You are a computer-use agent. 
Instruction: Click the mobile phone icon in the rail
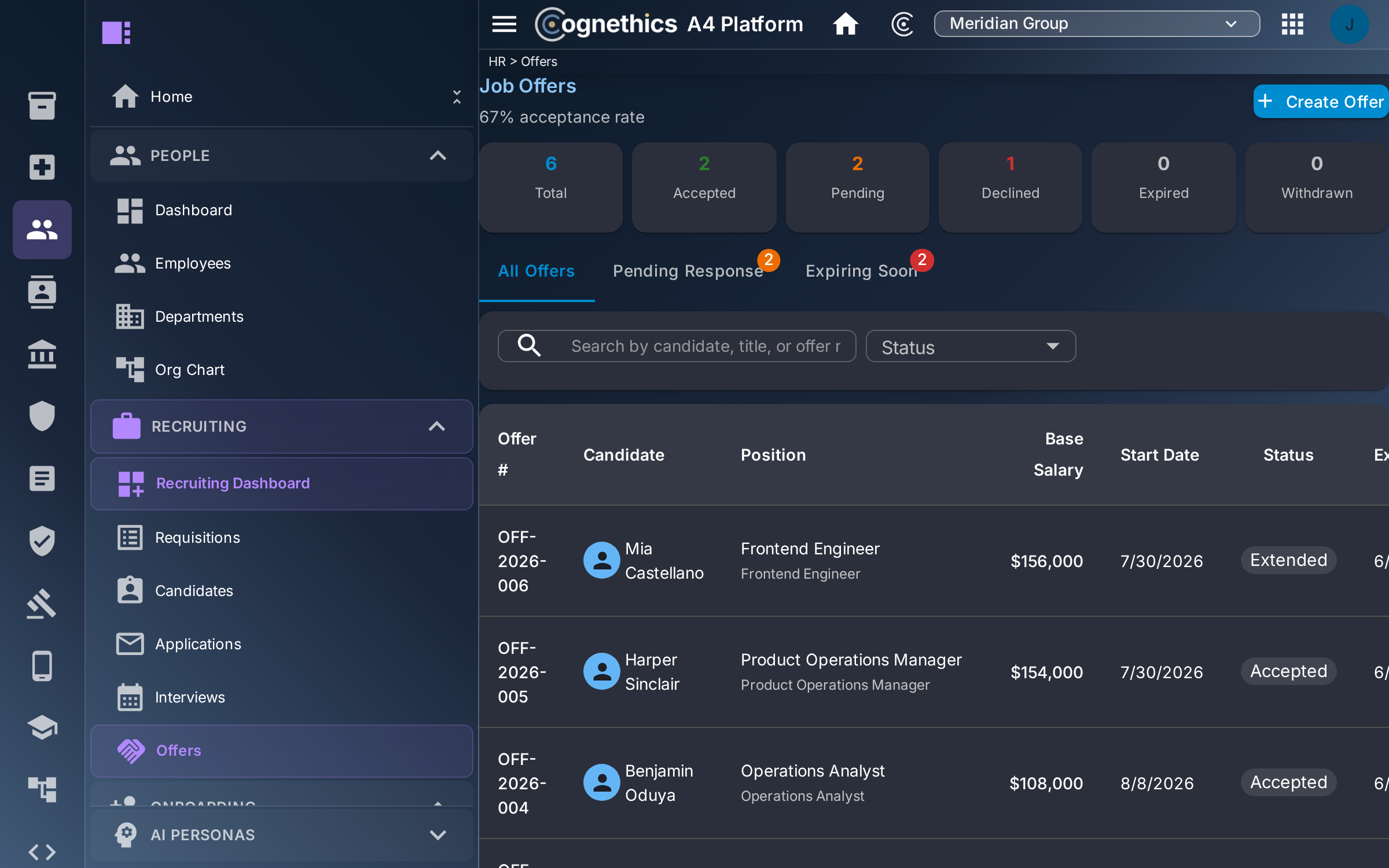point(42,666)
